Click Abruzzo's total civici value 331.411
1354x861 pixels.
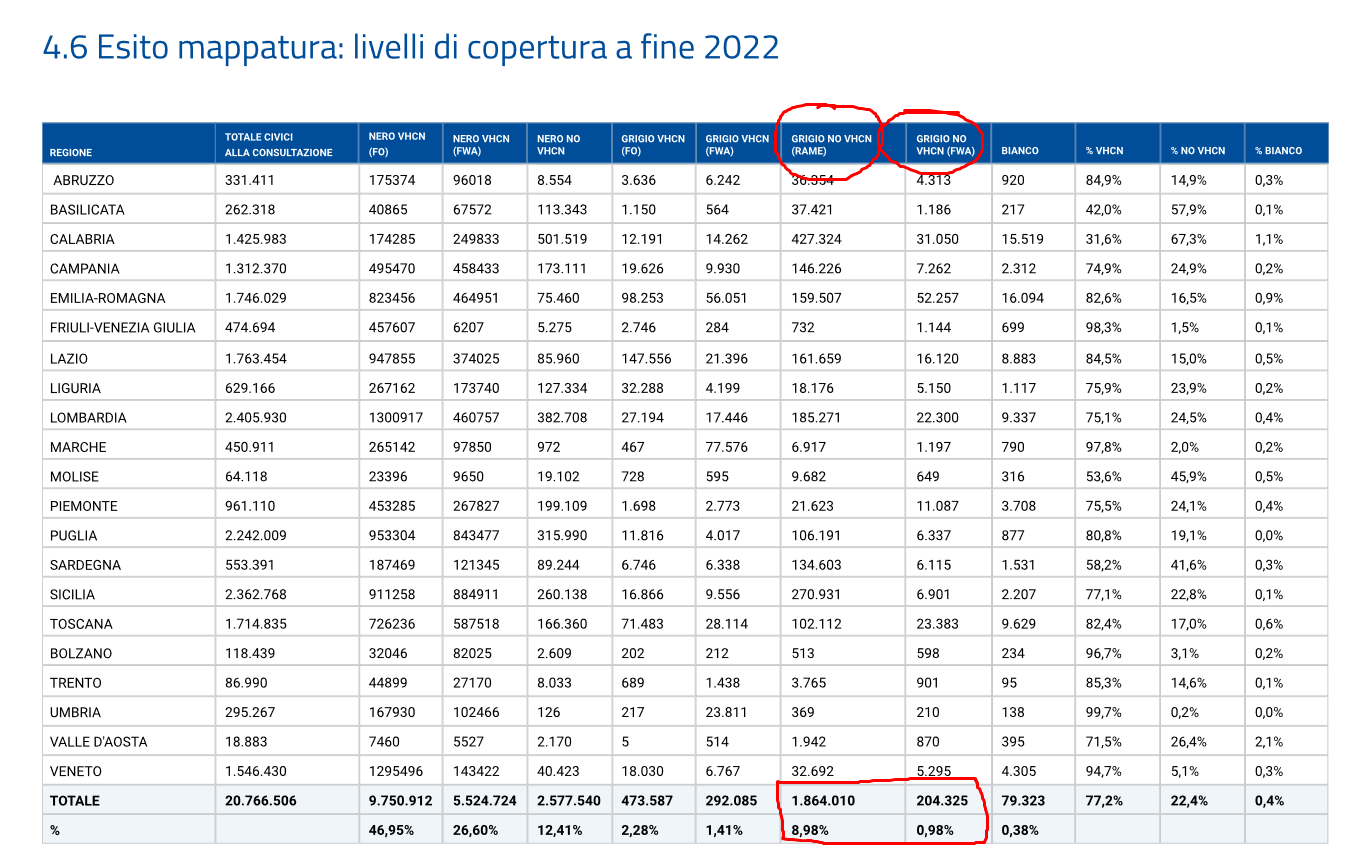pos(249,180)
